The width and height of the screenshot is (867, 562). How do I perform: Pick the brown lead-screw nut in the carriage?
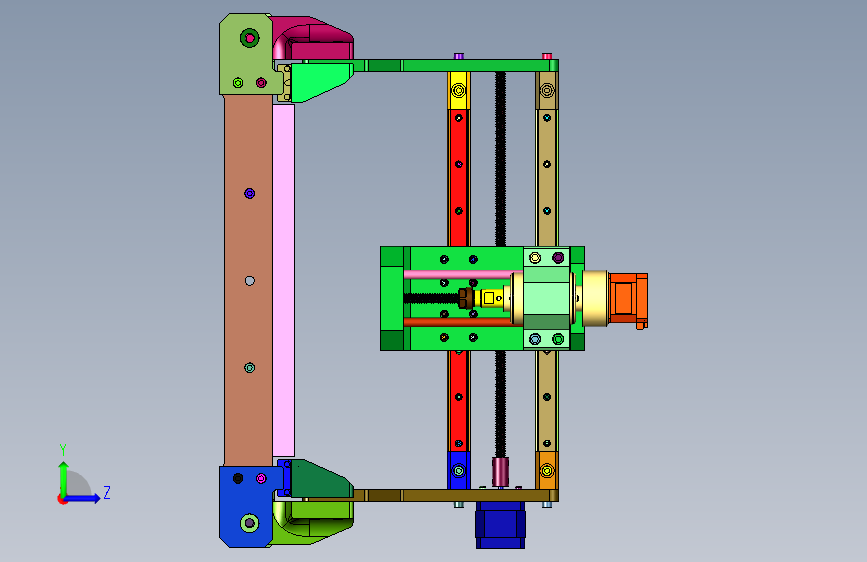click(x=466, y=299)
